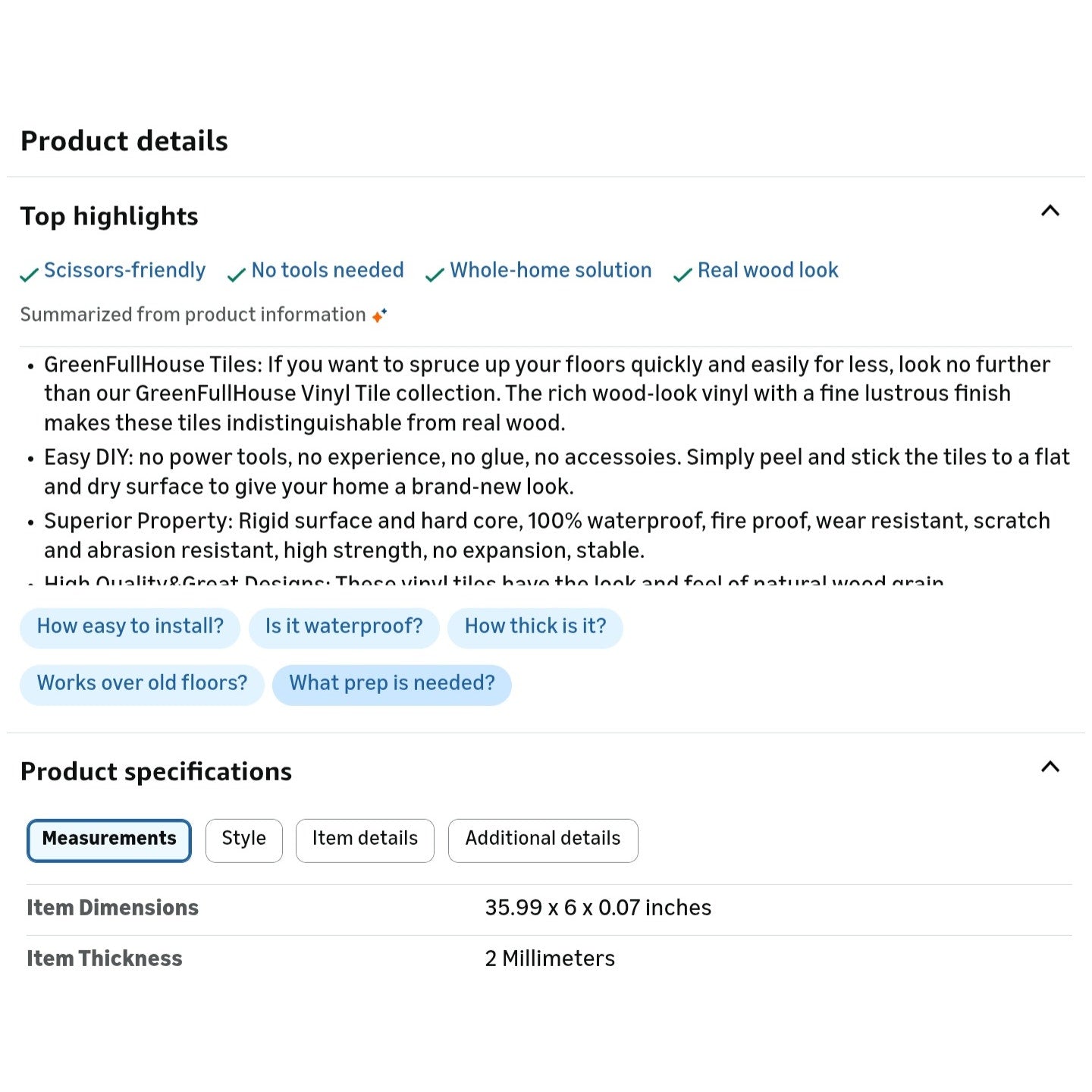Show the Additional details tab

543,839
